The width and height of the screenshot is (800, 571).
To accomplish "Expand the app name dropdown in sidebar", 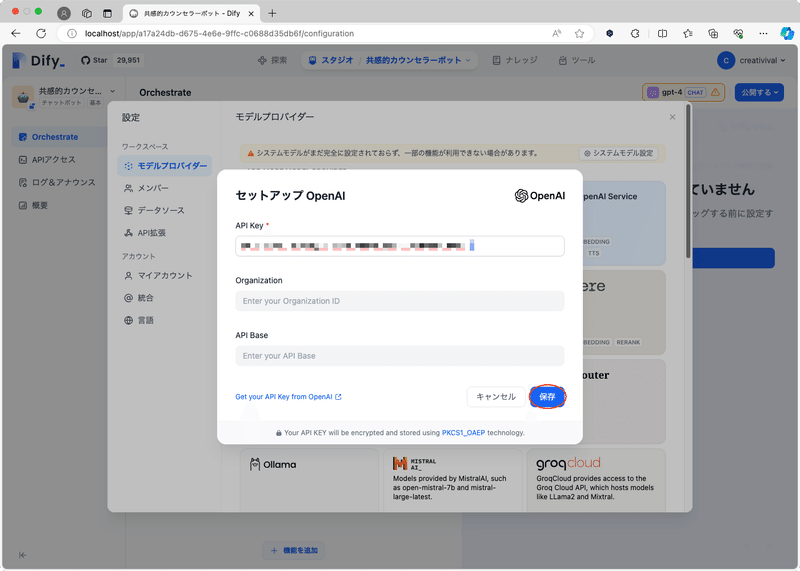I will pyautogui.click(x=113, y=91).
